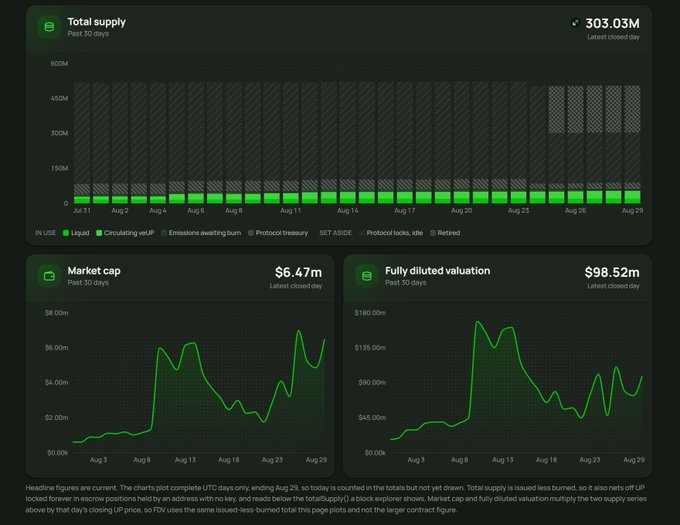Click the Aug 26 x-axis label

(x=575, y=210)
